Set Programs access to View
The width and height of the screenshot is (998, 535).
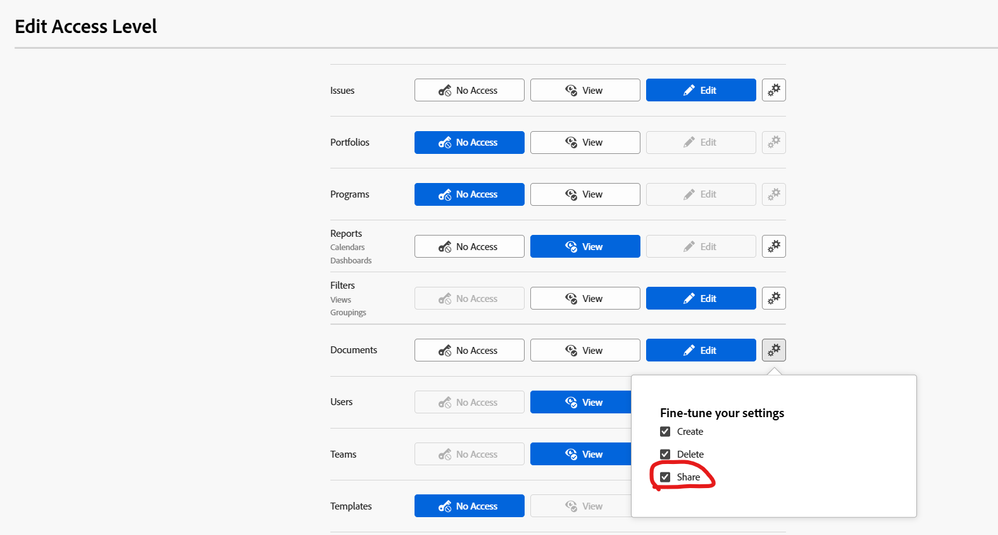(585, 194)
